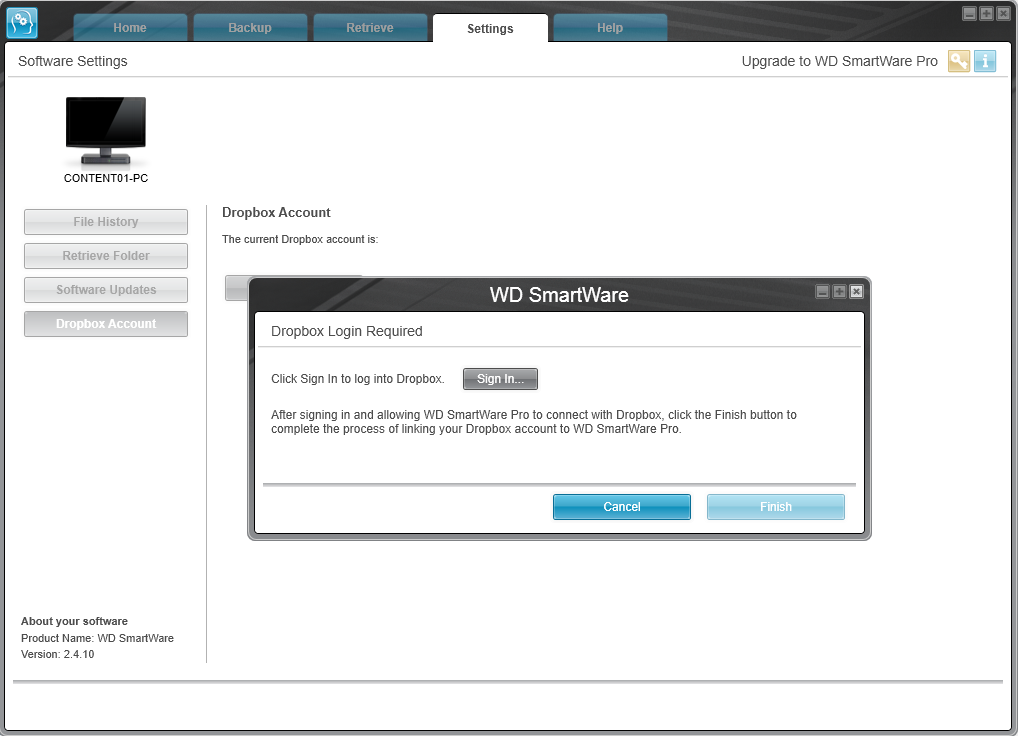
Task: Click the File History button
Action: click(106, 222)
